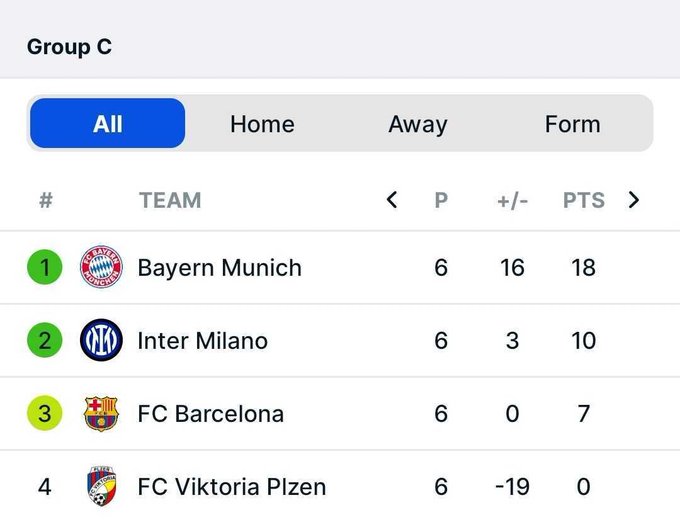
Task: Tap the Bayern Munich club crest
Action: point(101,267)
